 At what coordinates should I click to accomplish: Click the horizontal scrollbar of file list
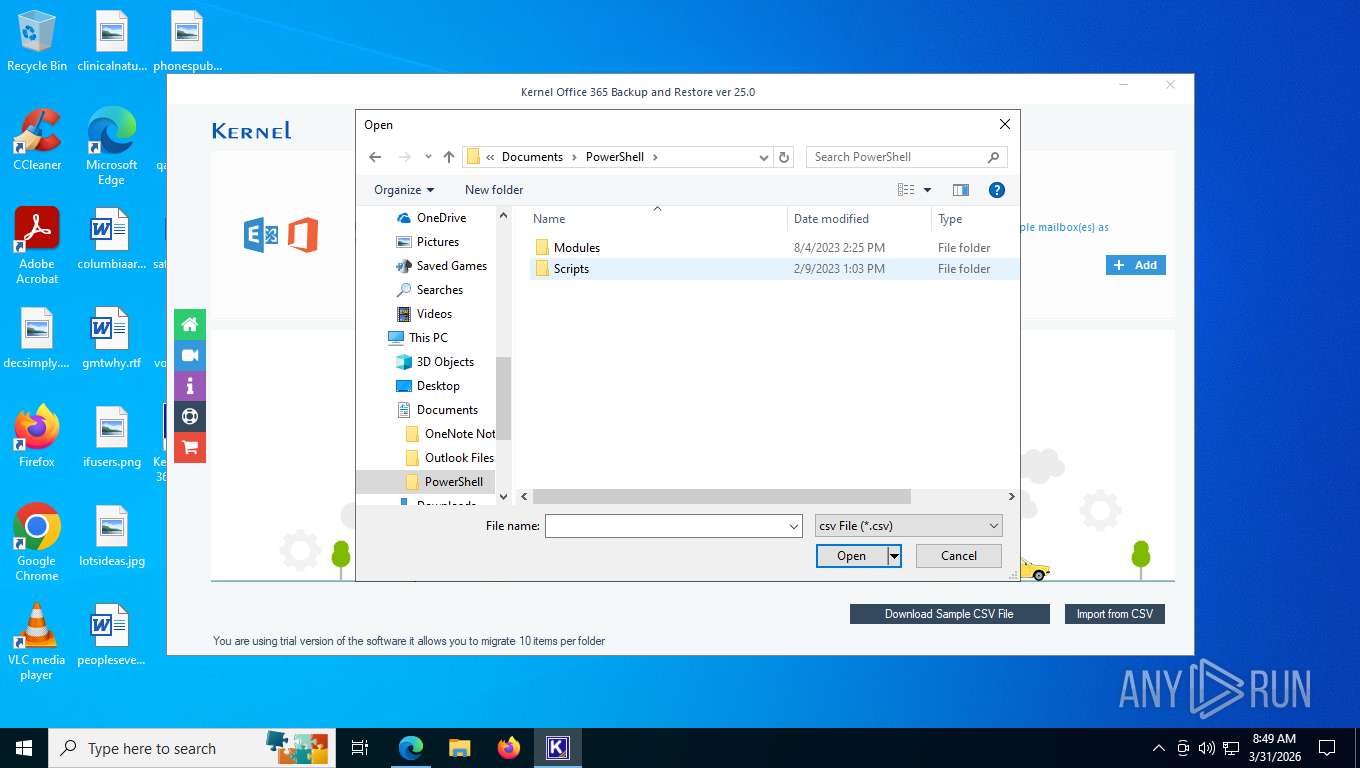pyautogui.click(x=722, y=497)
